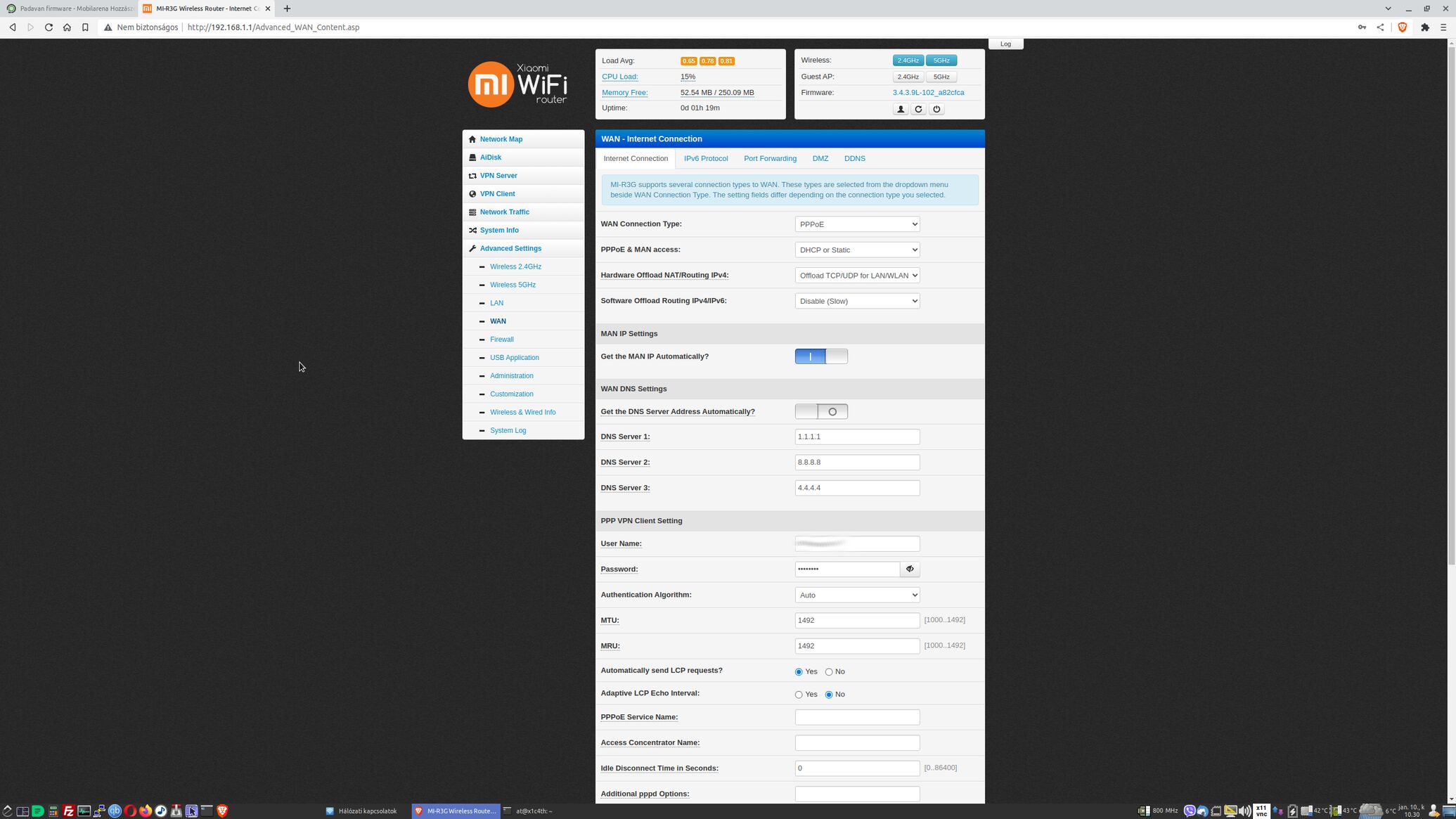Click the Brave shields icon in address bar
1456x819 pixels.
click(1402, 27)
